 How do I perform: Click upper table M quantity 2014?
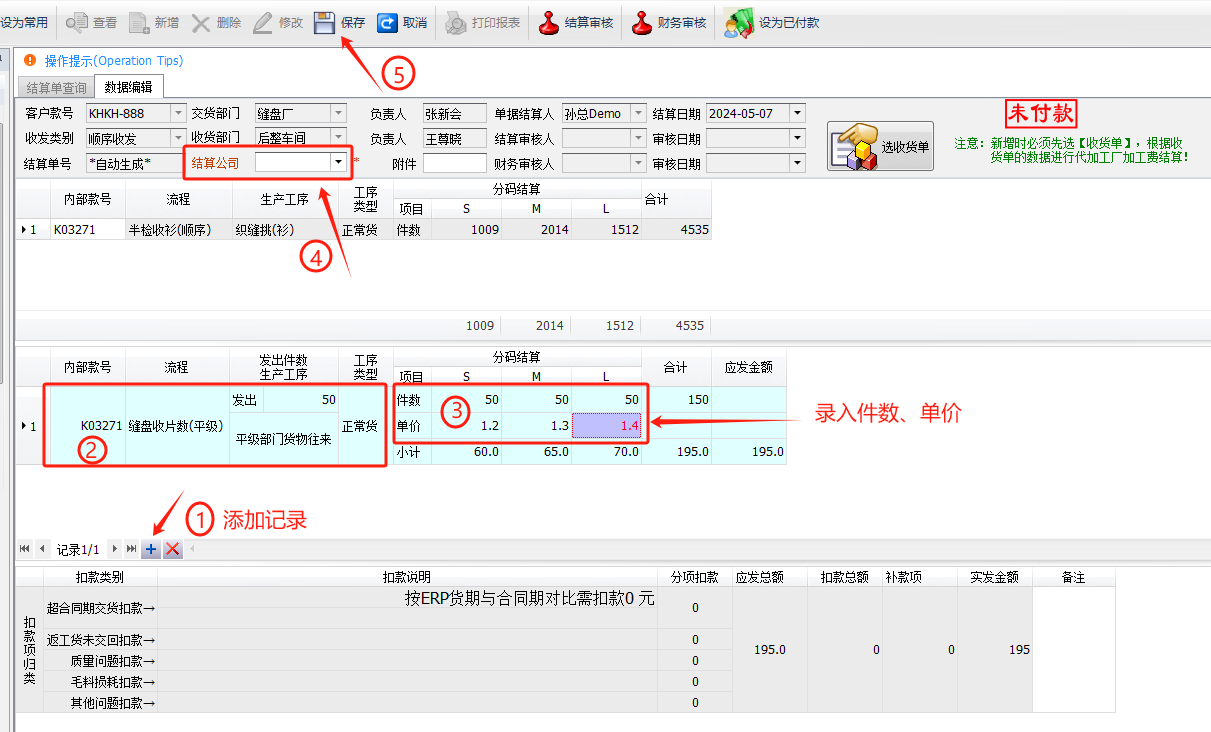[537, 230]
